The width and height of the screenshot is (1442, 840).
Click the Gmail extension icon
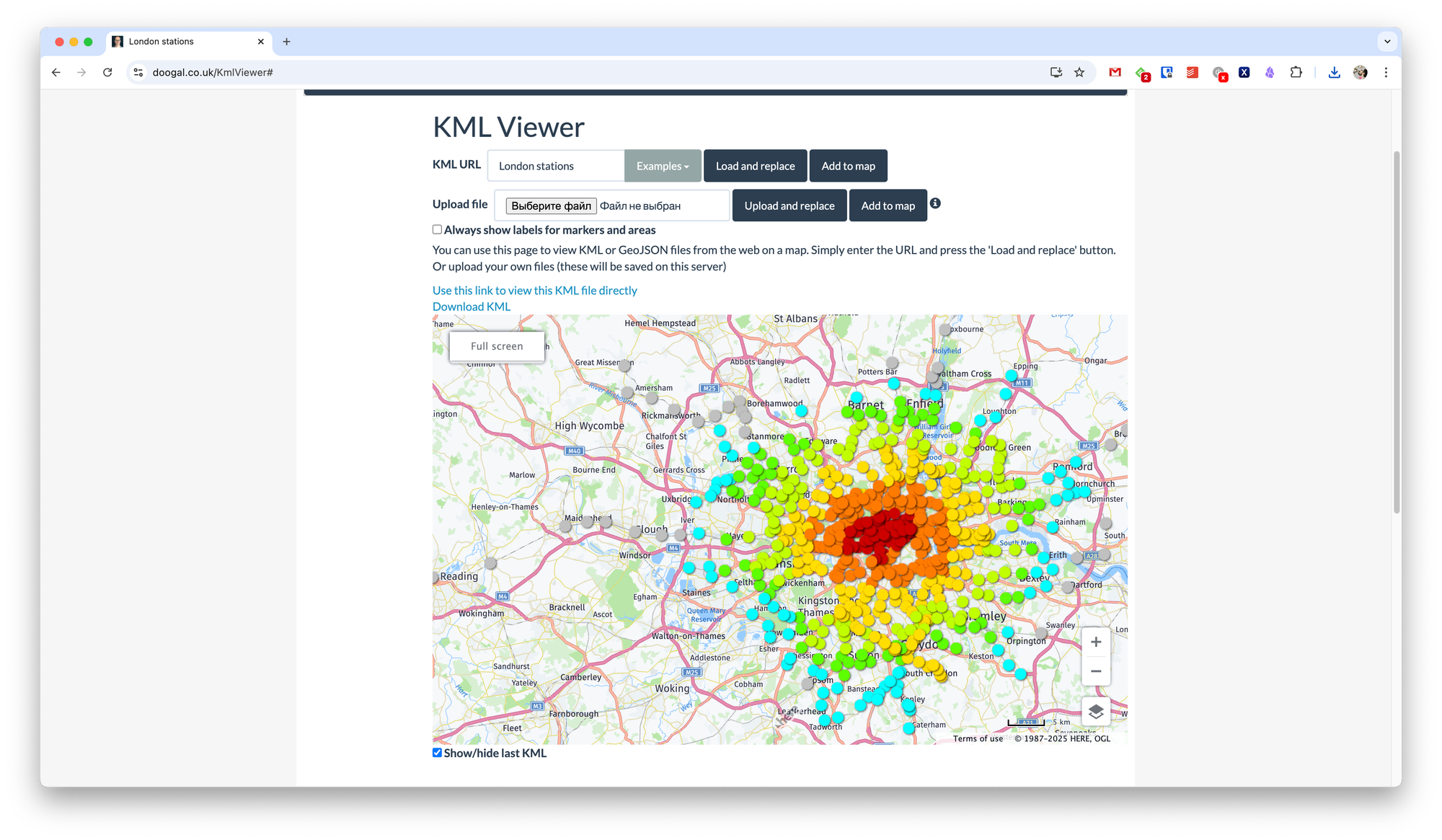[1115, 72]
